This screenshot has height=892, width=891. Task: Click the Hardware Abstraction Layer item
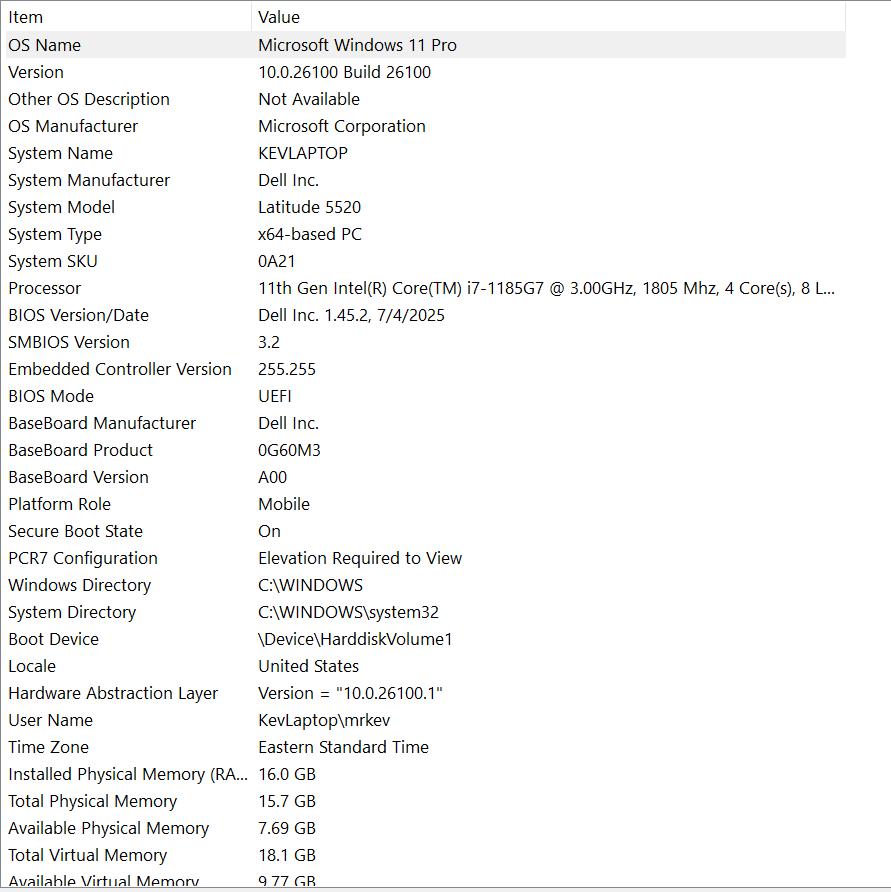point(113,693)
